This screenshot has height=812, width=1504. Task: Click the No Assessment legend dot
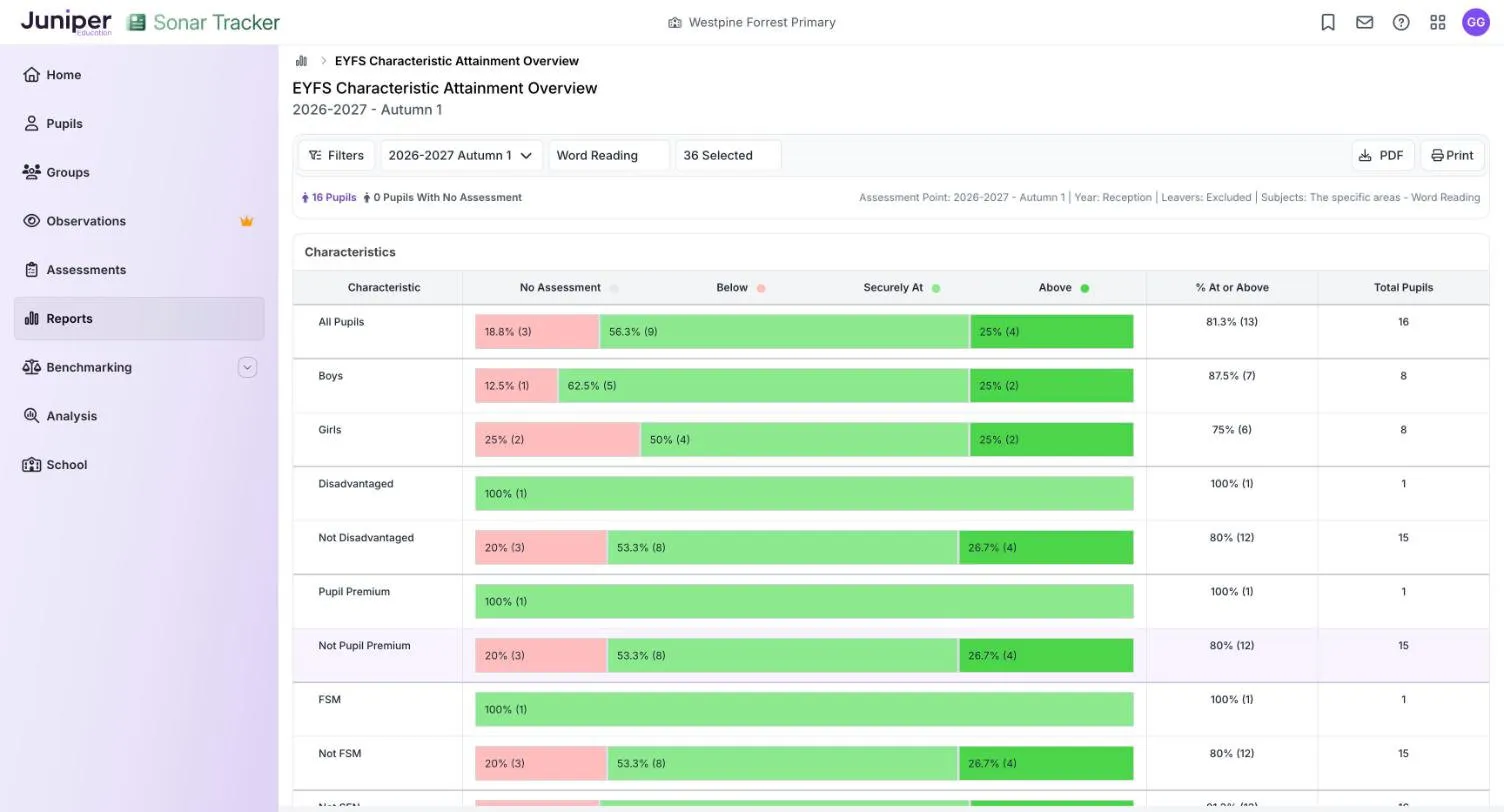pos(614,288)
